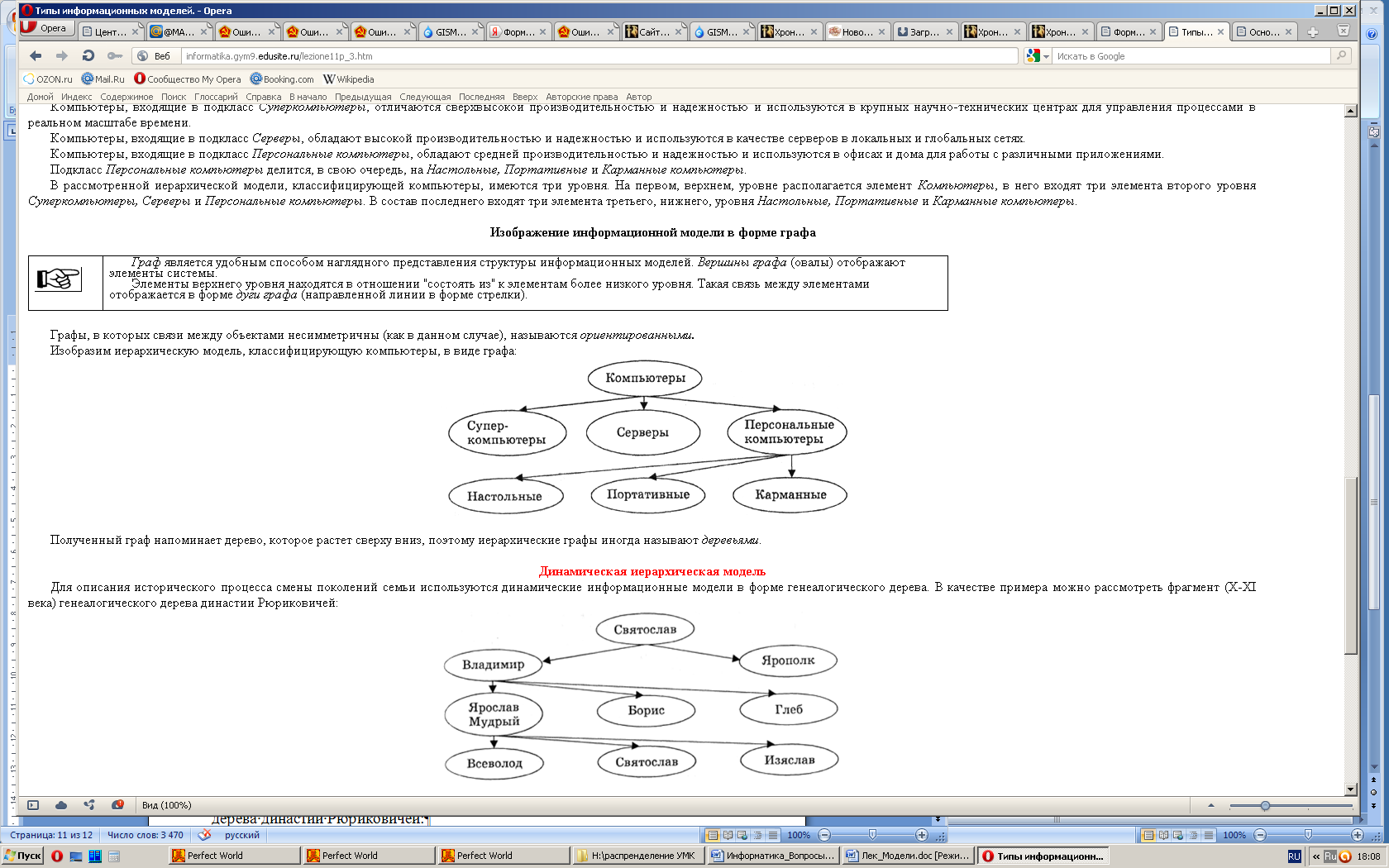Click the right Word zoom-in plus button

[1358, 835]
